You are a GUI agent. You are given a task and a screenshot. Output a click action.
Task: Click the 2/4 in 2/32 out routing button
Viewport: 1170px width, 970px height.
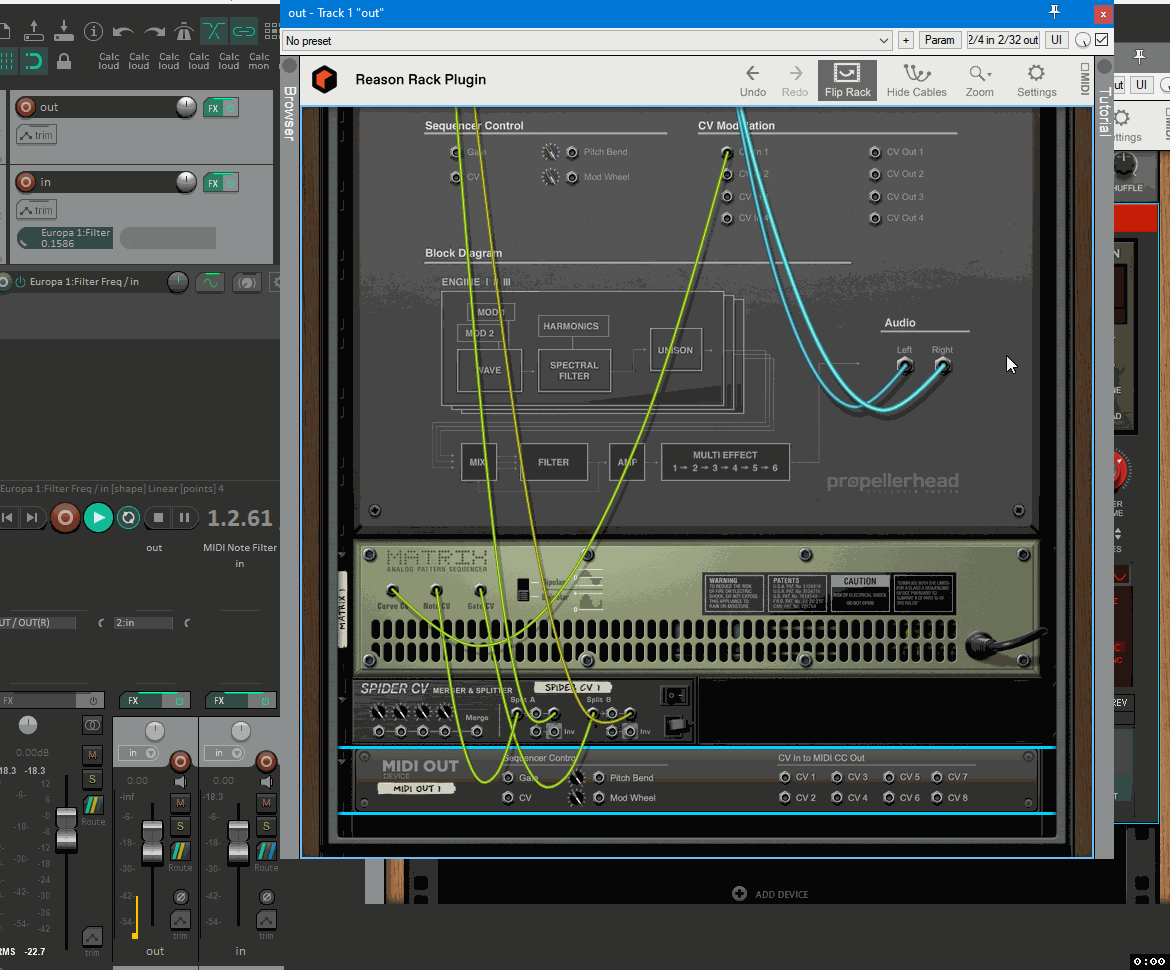[x=1003, y=40]
